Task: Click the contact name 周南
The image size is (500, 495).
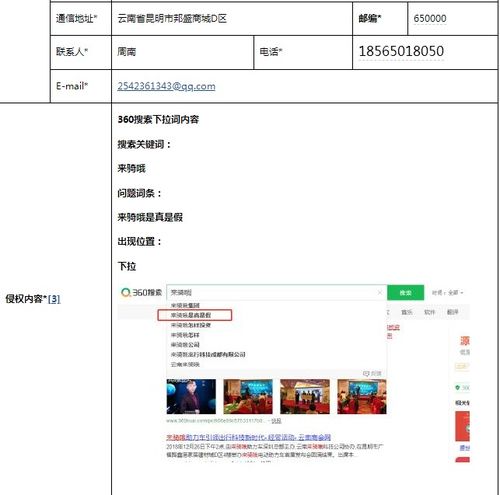Action: click(126, 52)
